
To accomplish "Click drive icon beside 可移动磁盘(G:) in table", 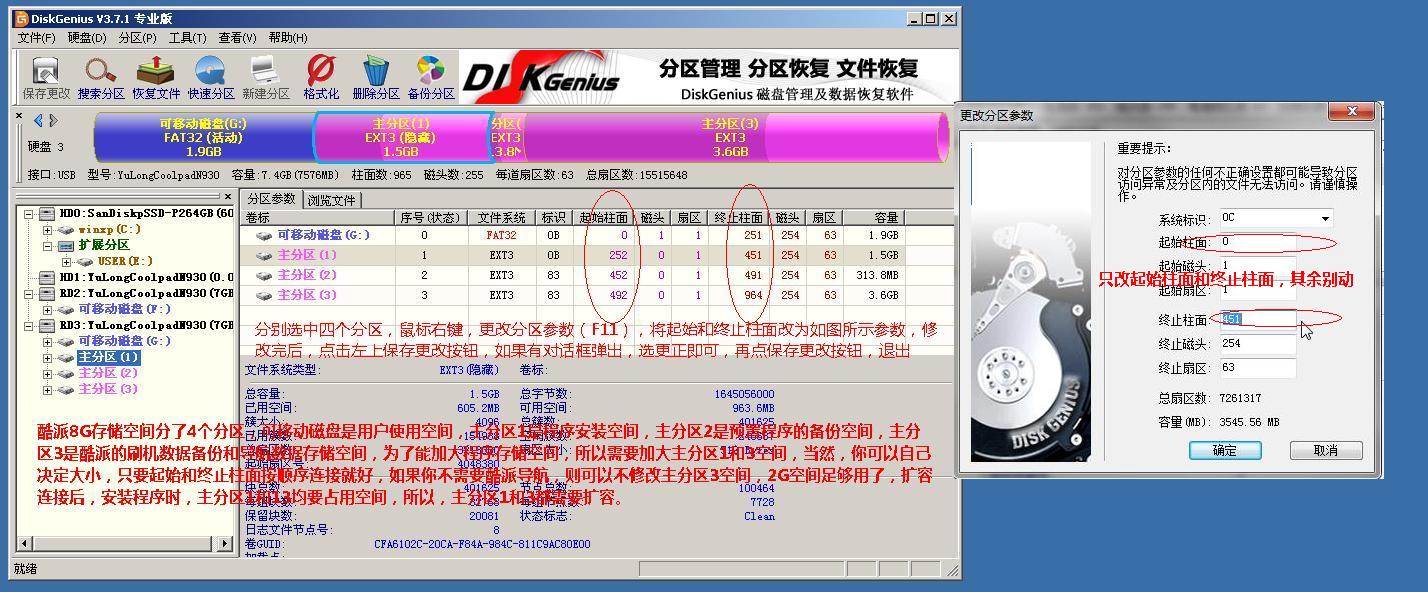I will click(x=264, y=236).
